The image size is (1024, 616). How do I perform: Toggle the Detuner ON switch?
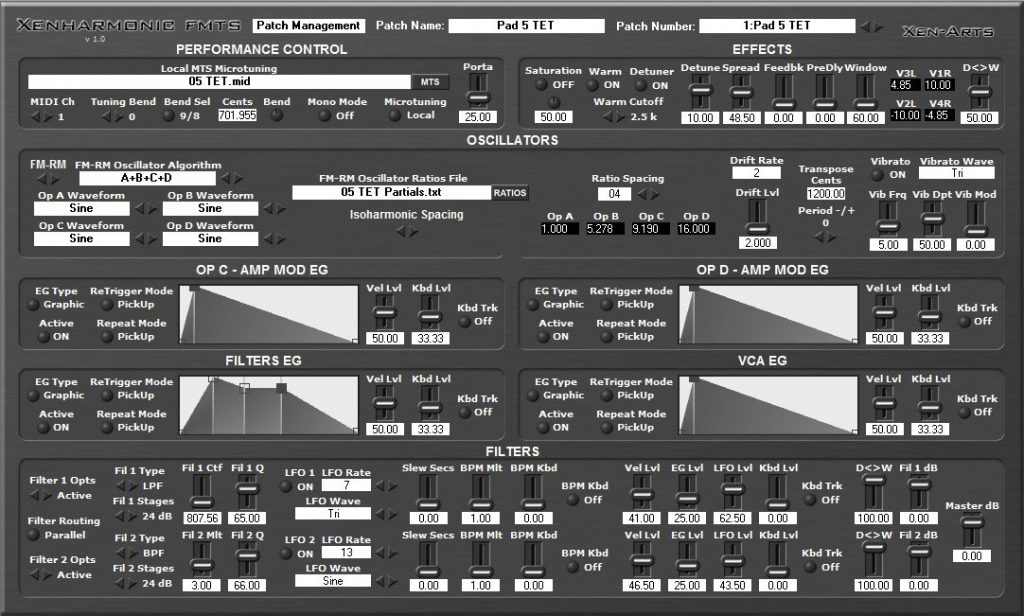(641, 85)
